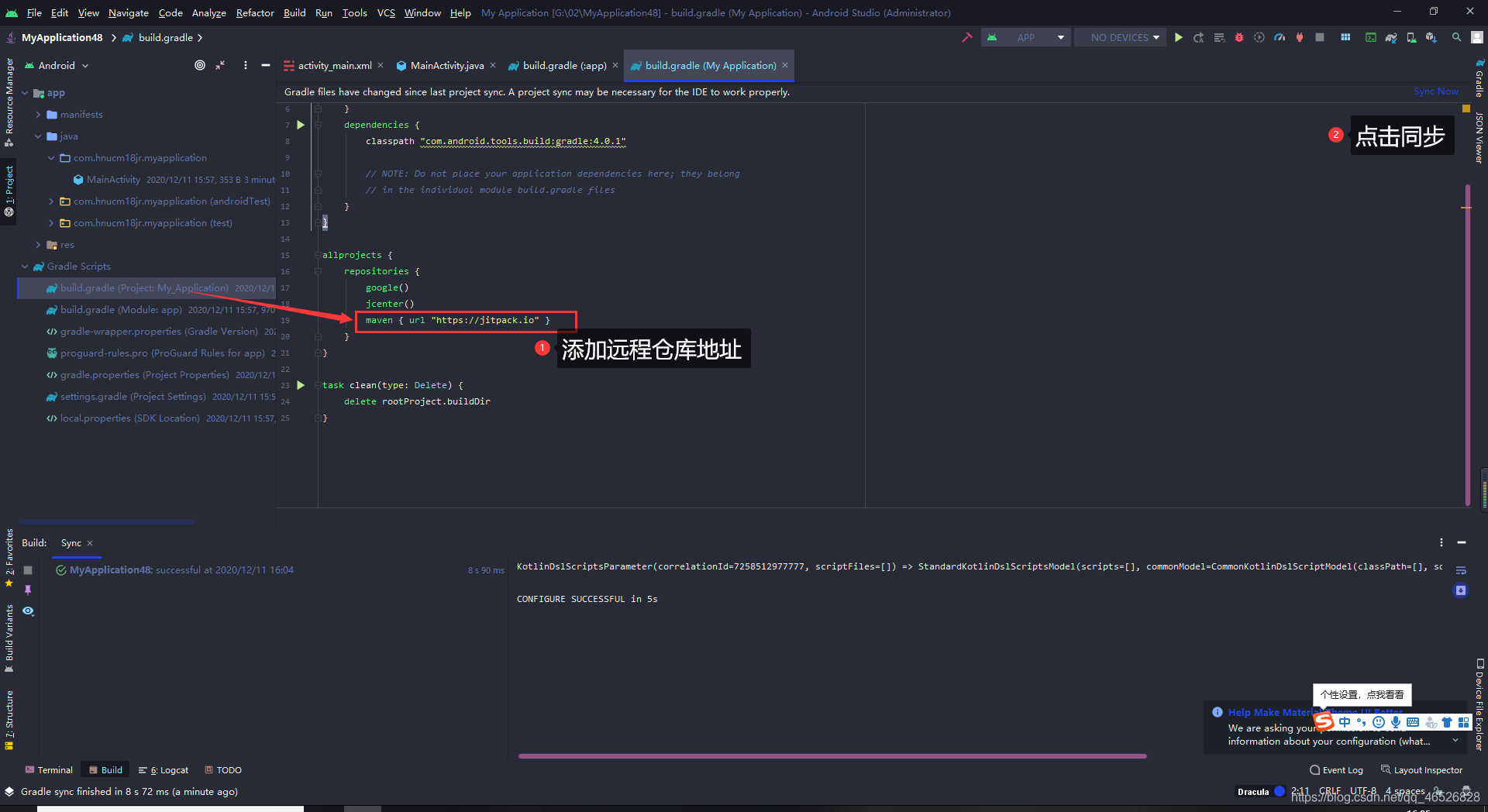1488x812 pixels.
Task: Toggle the eye view icon in Build panel
Action: click(x=28, y=611)
